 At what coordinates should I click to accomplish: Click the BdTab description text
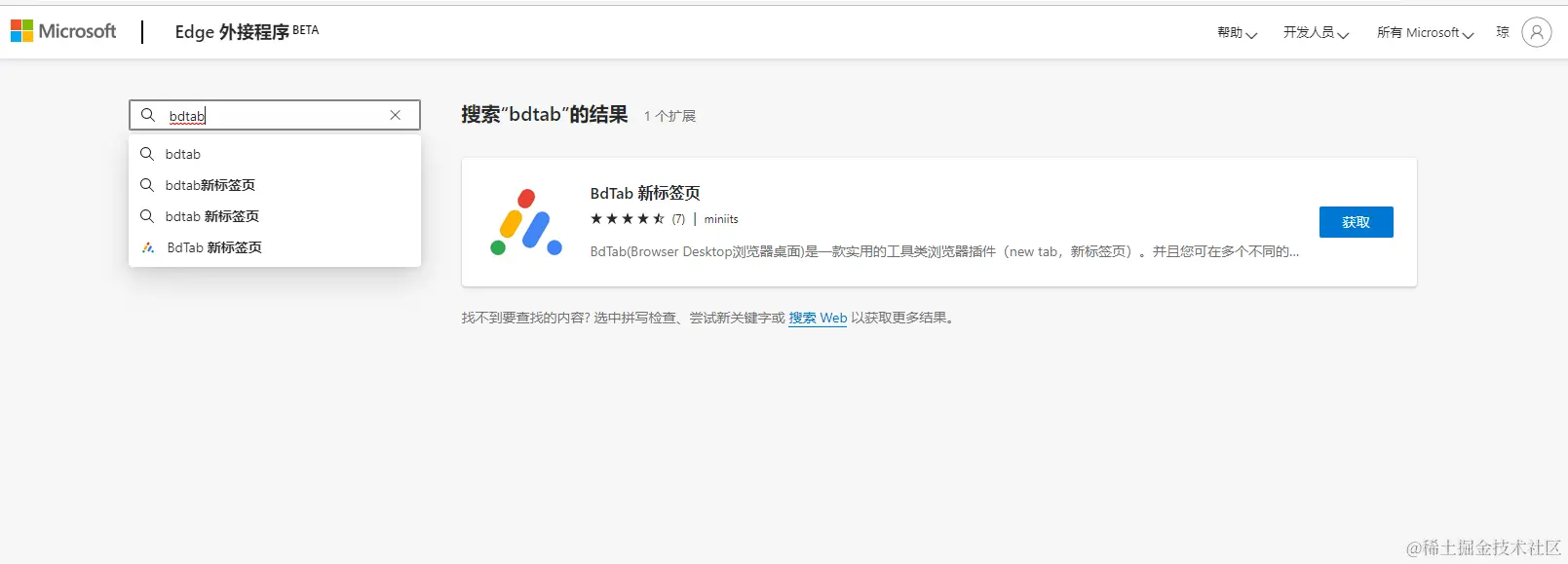pos(944,251)
